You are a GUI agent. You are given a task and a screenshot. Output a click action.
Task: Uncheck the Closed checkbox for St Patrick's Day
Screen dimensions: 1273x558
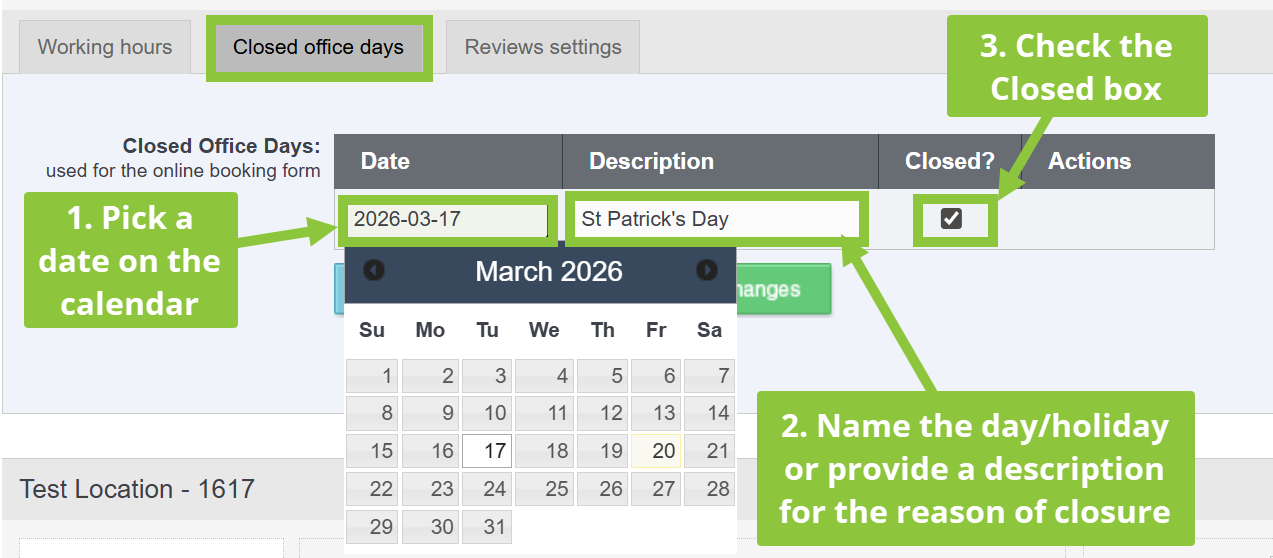951,219
